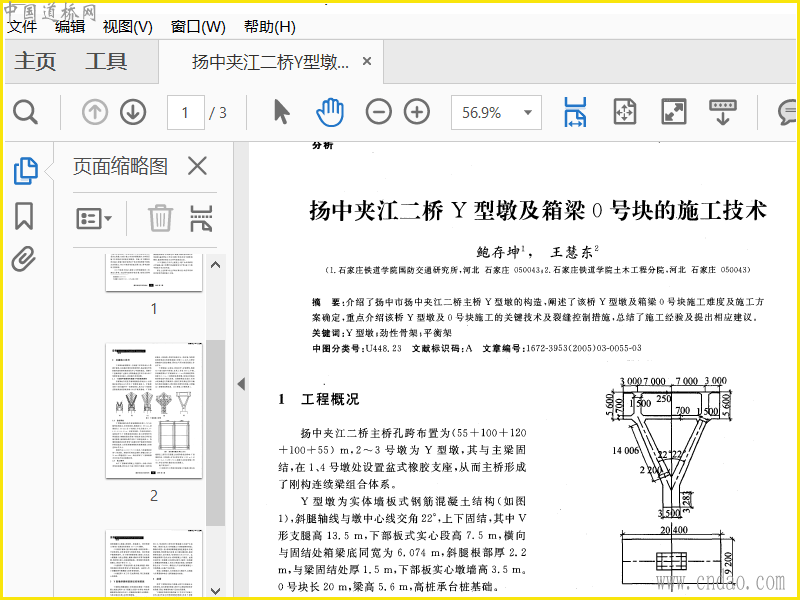
Task: Activate the hand pan tool
Action: [330, 112]
